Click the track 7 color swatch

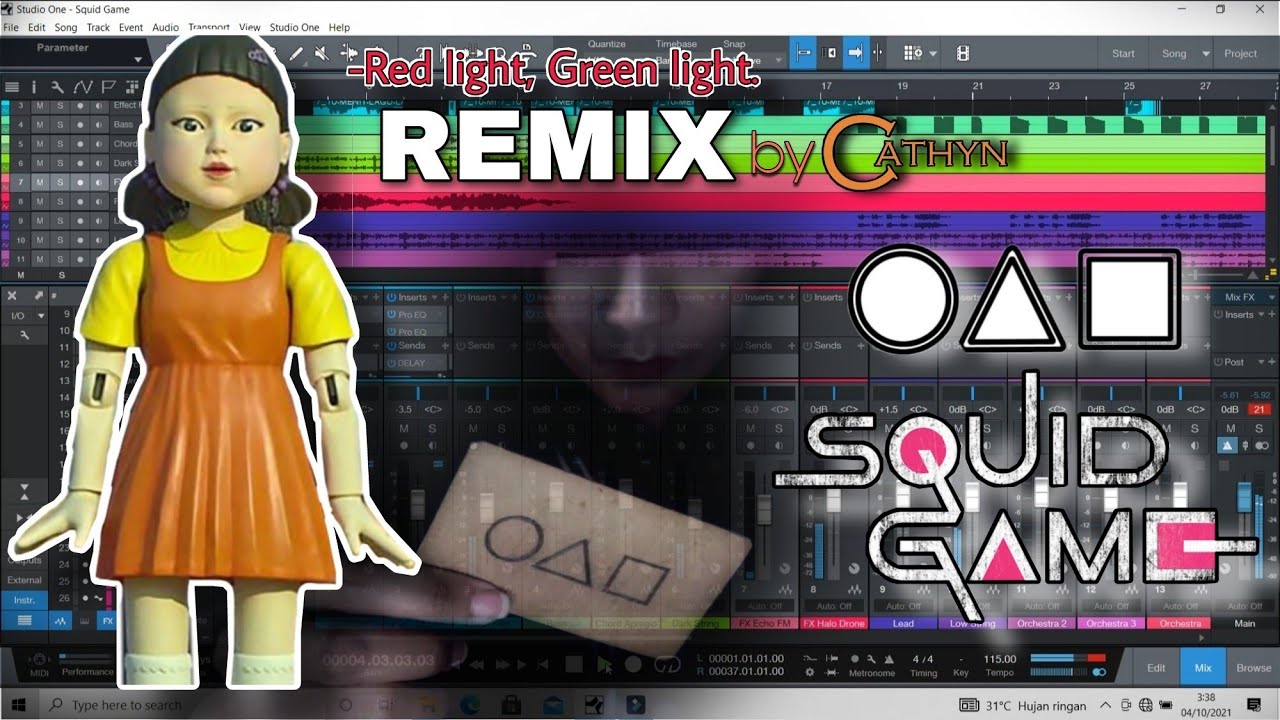click(5, 182)
